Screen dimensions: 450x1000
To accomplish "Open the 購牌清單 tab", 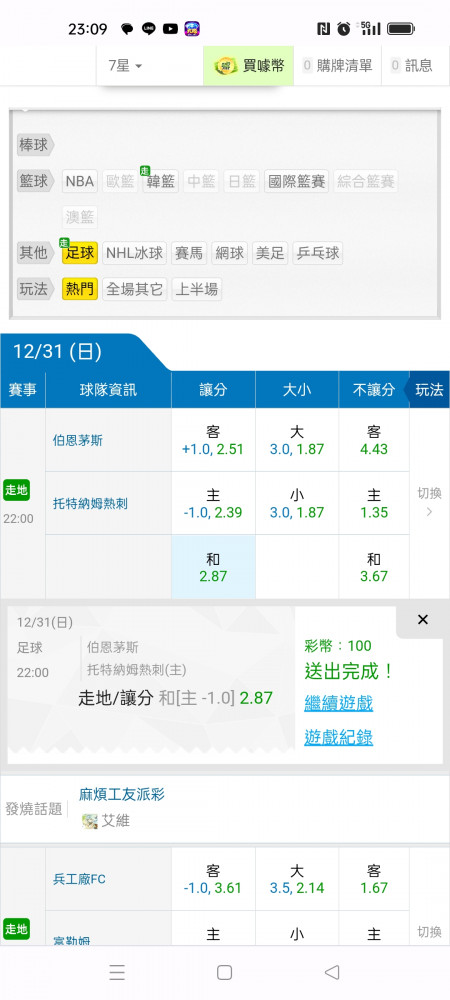I will (x=337, y=65).
